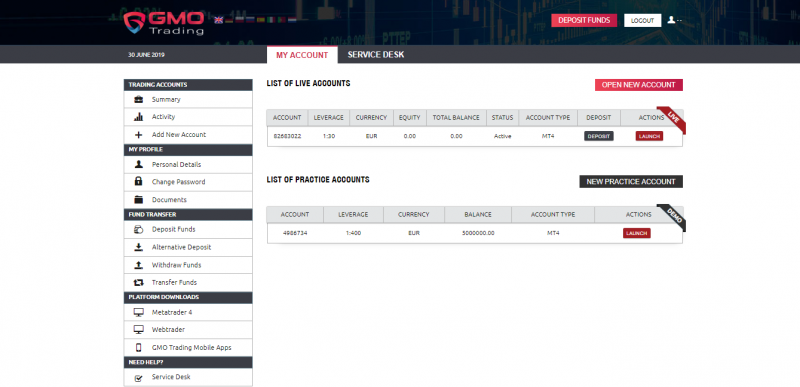Click the arrows icon for Transfer Funds
The image size is (800, 387).
138,282
